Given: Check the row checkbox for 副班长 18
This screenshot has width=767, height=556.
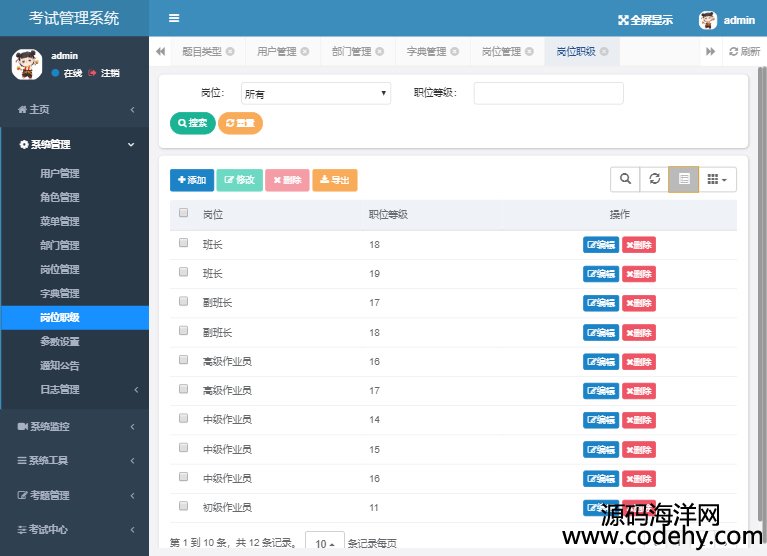Looking at the screenshot, I should click(x=183, y=331).
